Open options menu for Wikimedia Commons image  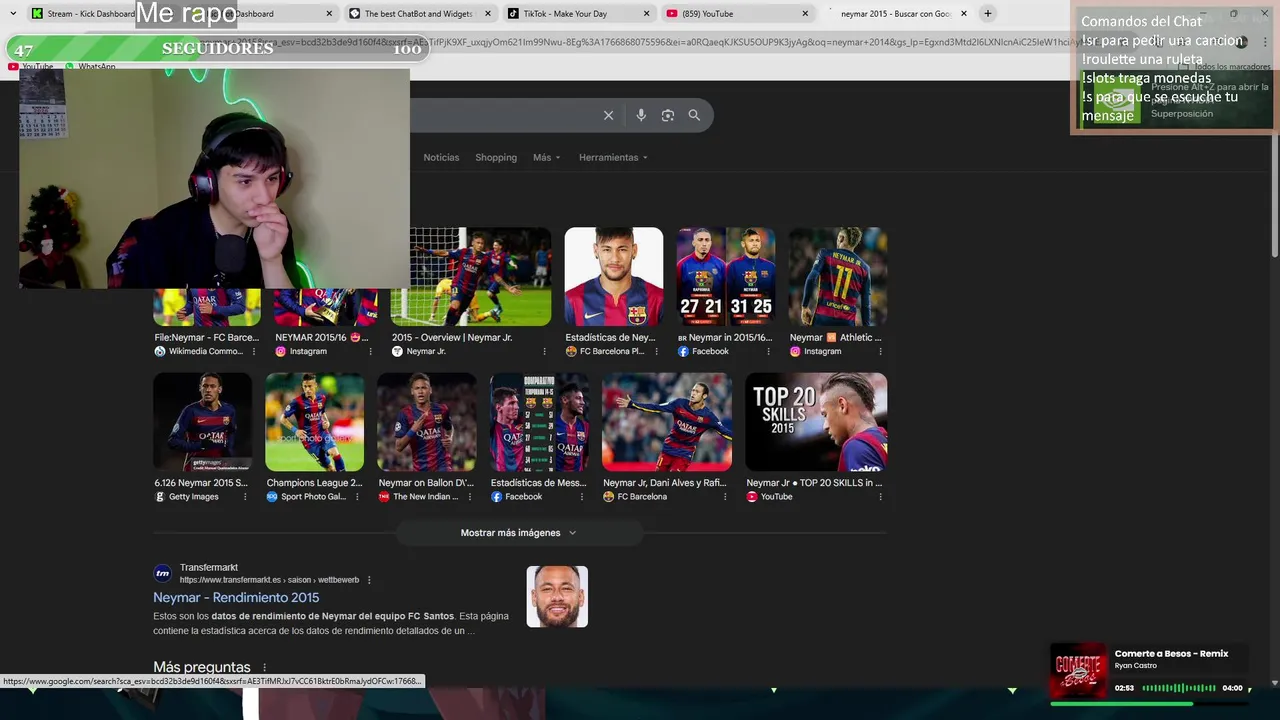[253, 352]
